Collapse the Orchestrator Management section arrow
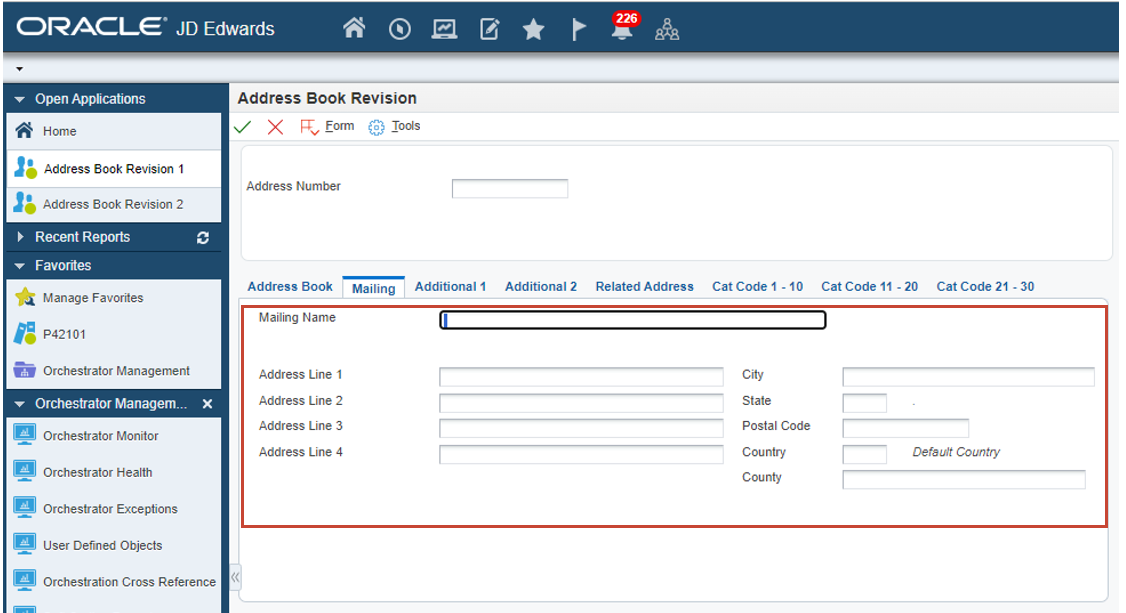 pyautogui.click(x=19, y=404)
